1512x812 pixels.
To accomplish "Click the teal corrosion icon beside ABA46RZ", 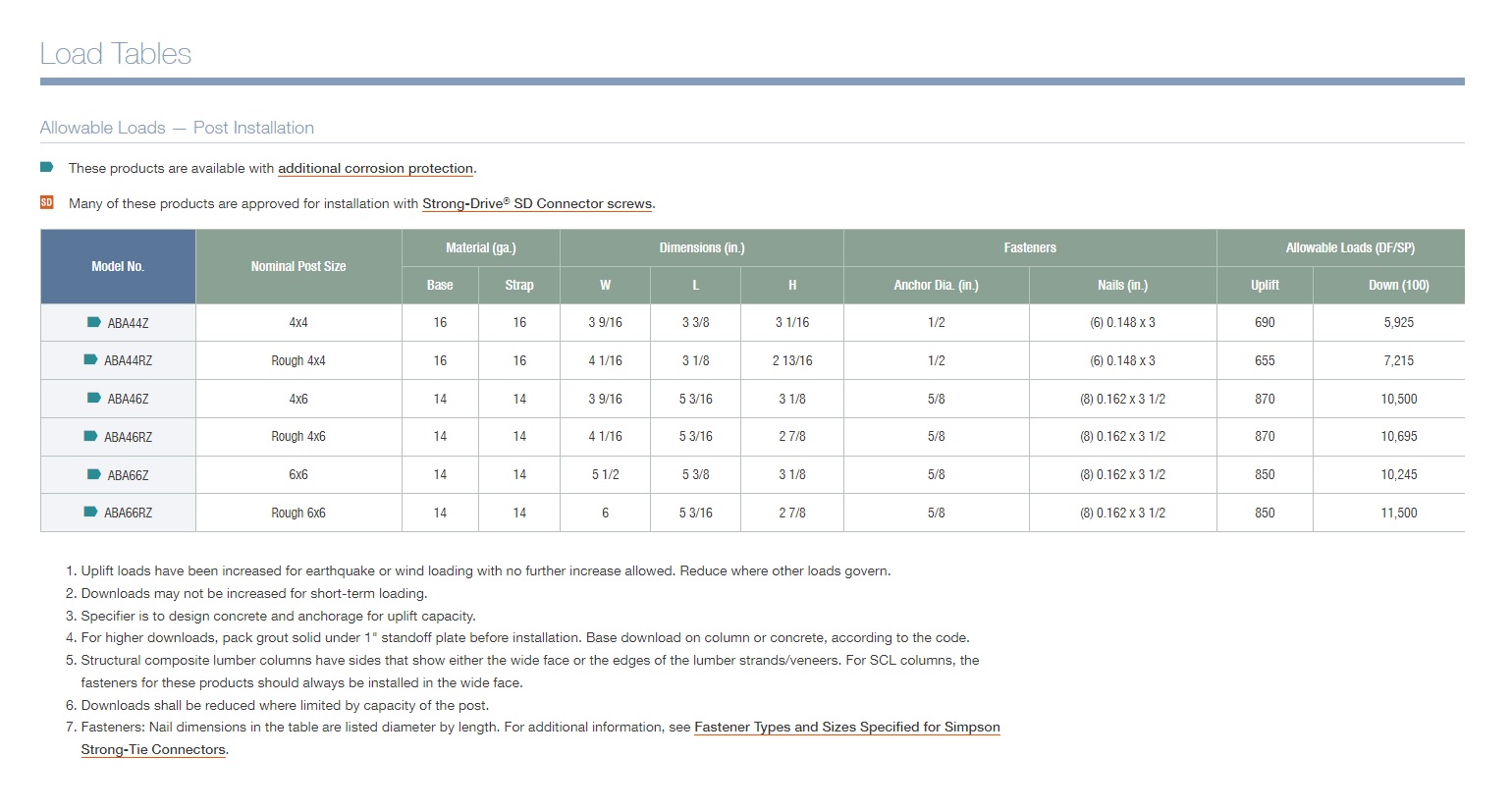I will click(x=90, y=436).
